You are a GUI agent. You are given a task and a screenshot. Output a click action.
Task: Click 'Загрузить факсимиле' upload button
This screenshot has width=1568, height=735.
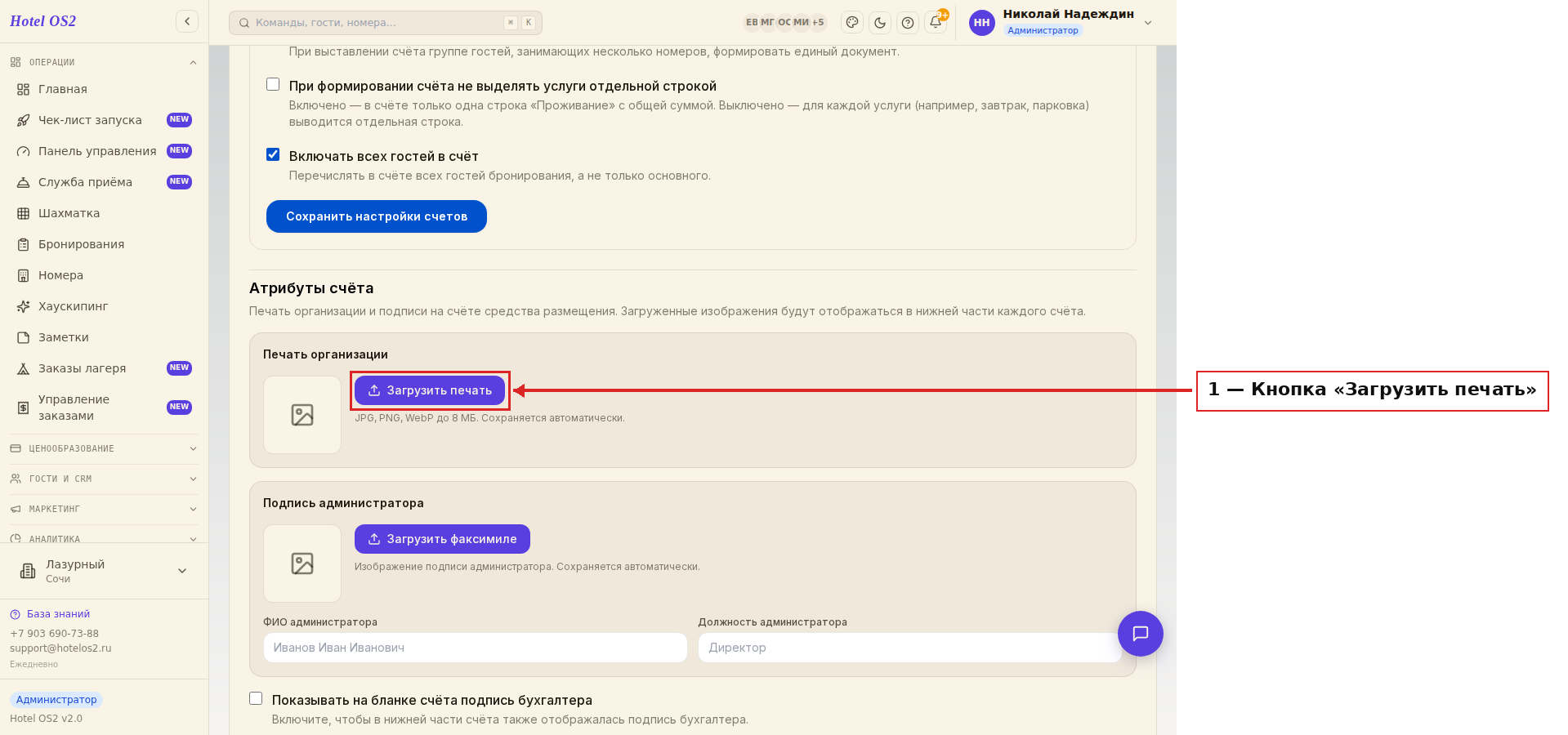point(442,539)
